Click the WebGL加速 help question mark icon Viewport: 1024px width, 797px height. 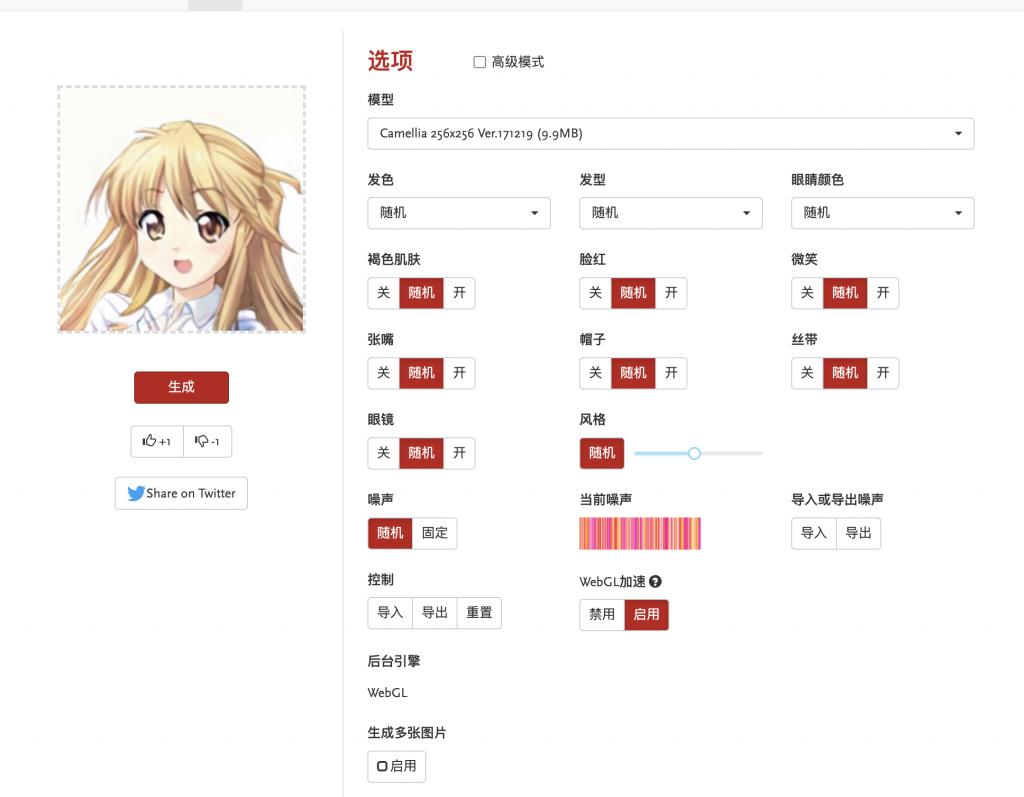coord(656,581)
